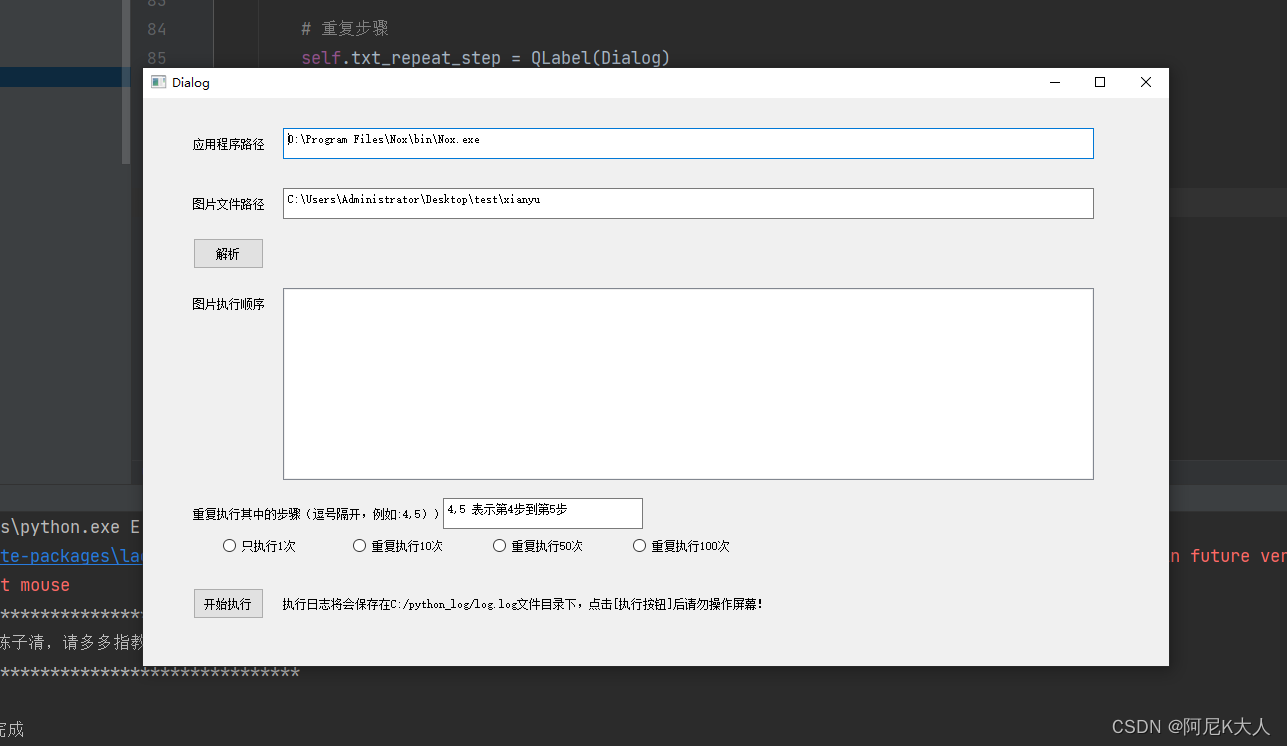Click inside the 图片执行顺序 text area
The image size is (1287, 746).
(x=688, y=384)
